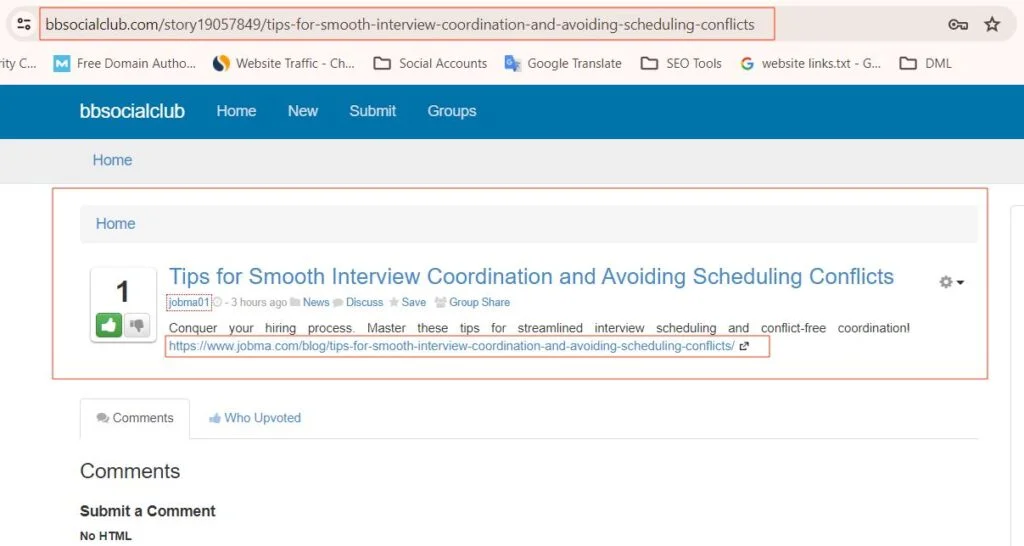Image resolution: width=1024 pixels, height=546 pixels.
Task: Open the New menu item
Action: pos(303,111)
